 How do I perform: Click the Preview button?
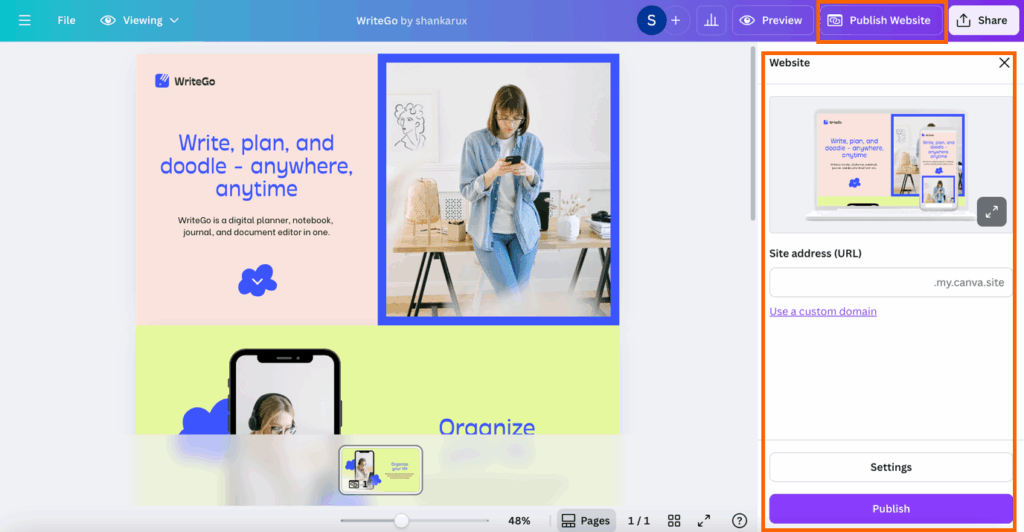click(x=772, y=20)
